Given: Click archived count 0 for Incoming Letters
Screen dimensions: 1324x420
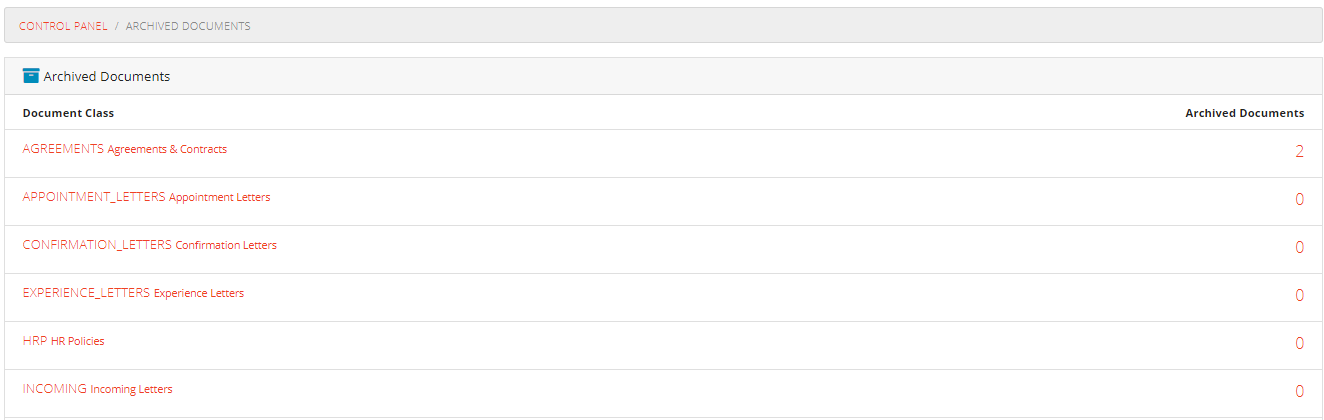Looking at the screenshot, I should (x=1299, y=392).
